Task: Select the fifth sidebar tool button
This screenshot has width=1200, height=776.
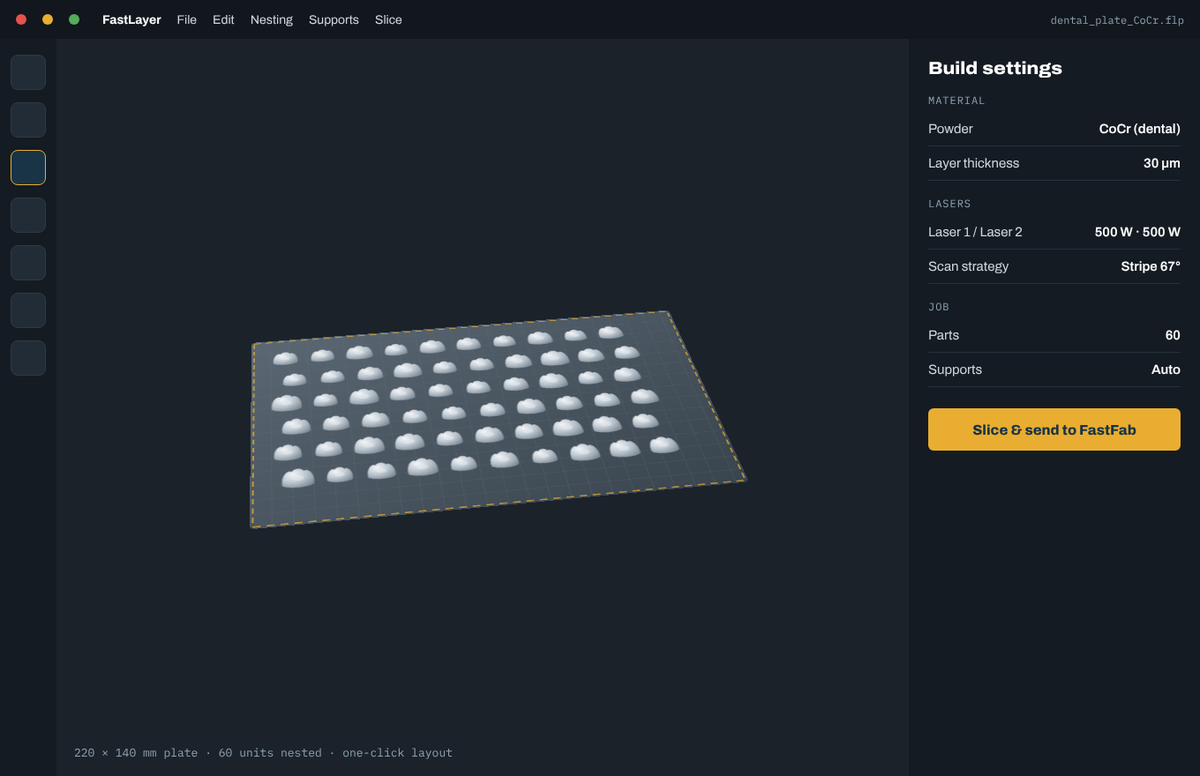Action: point(28,263)
